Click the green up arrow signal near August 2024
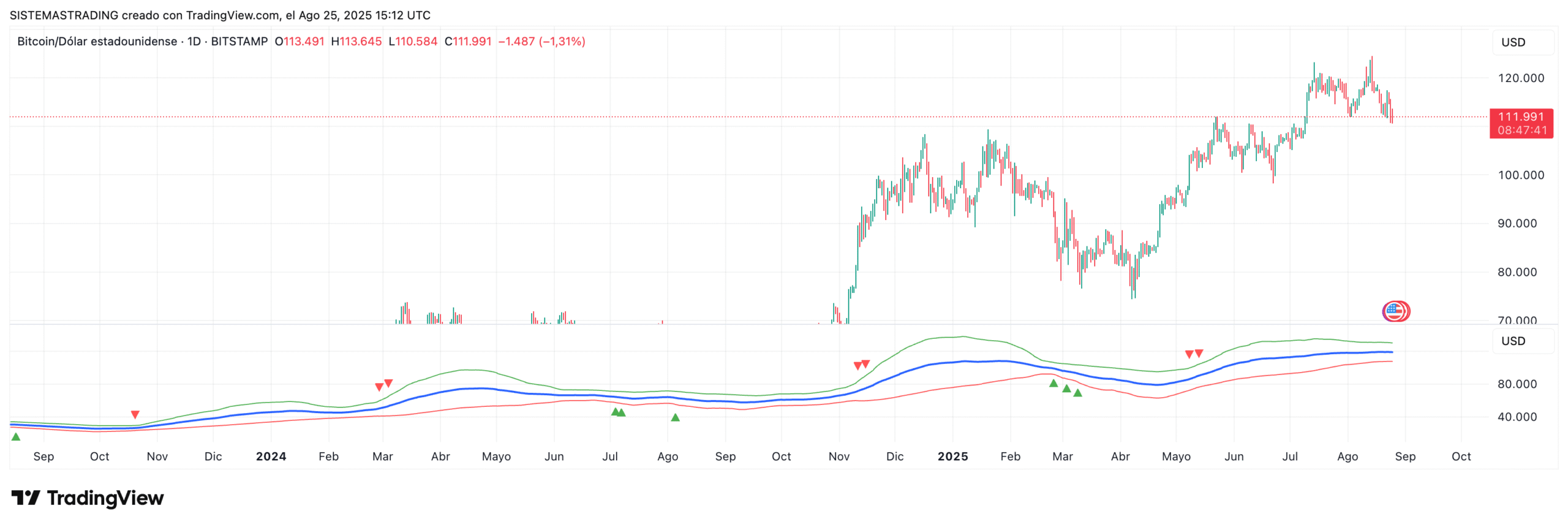This screenshot has width=1568, height=527. click(x=675, y=417)
